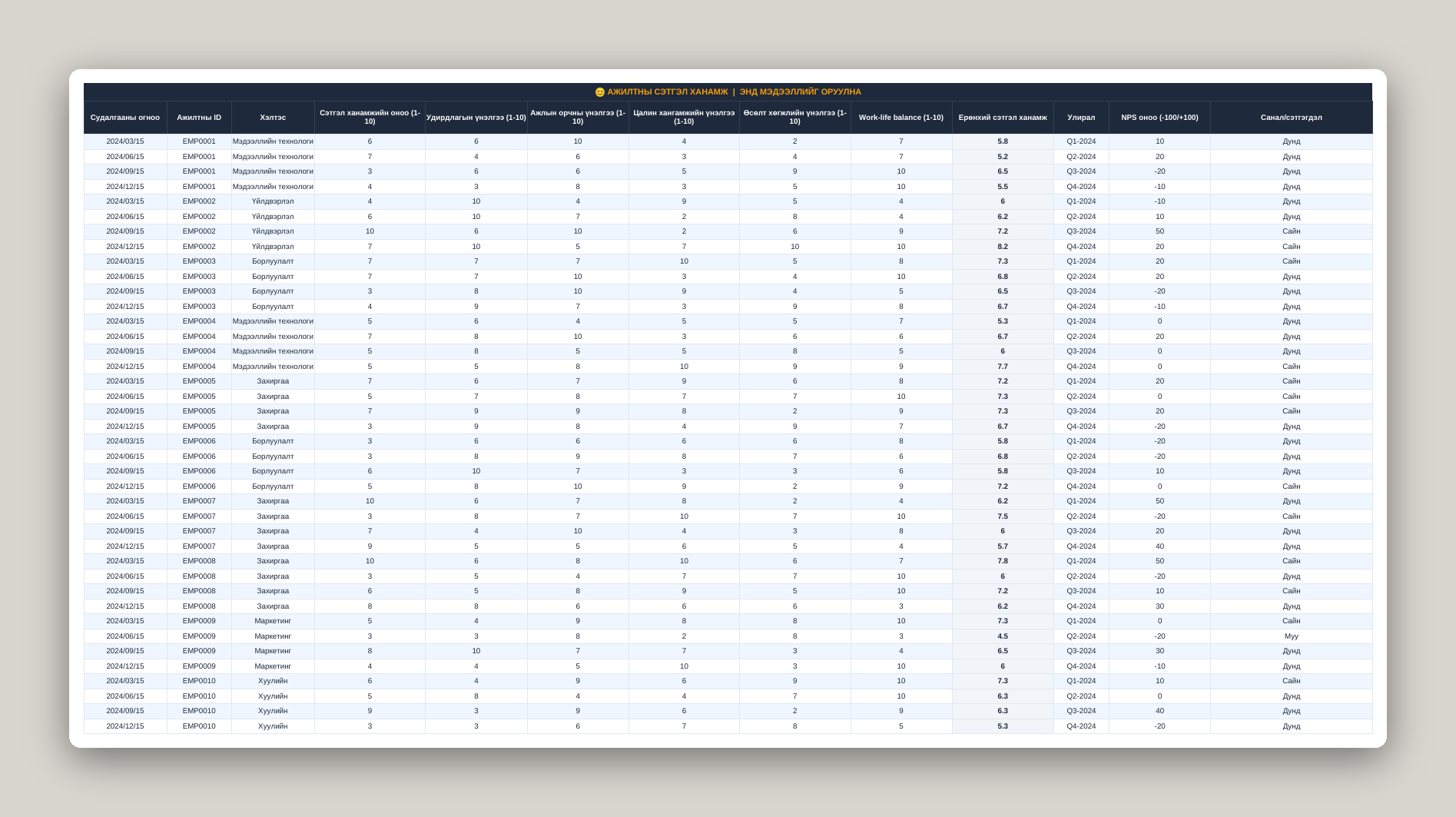Viewport: 1456px width, 817px height.
Task: Click NPS value 40 in EMP0010's row
Action: 1159,711
